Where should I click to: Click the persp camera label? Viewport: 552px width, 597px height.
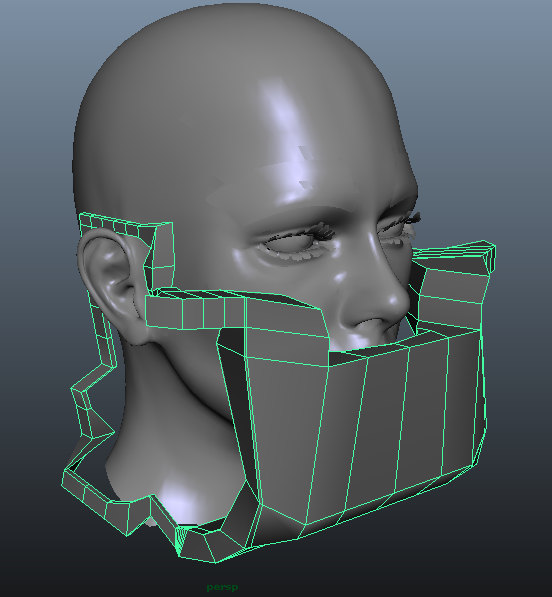click(222, 587)
